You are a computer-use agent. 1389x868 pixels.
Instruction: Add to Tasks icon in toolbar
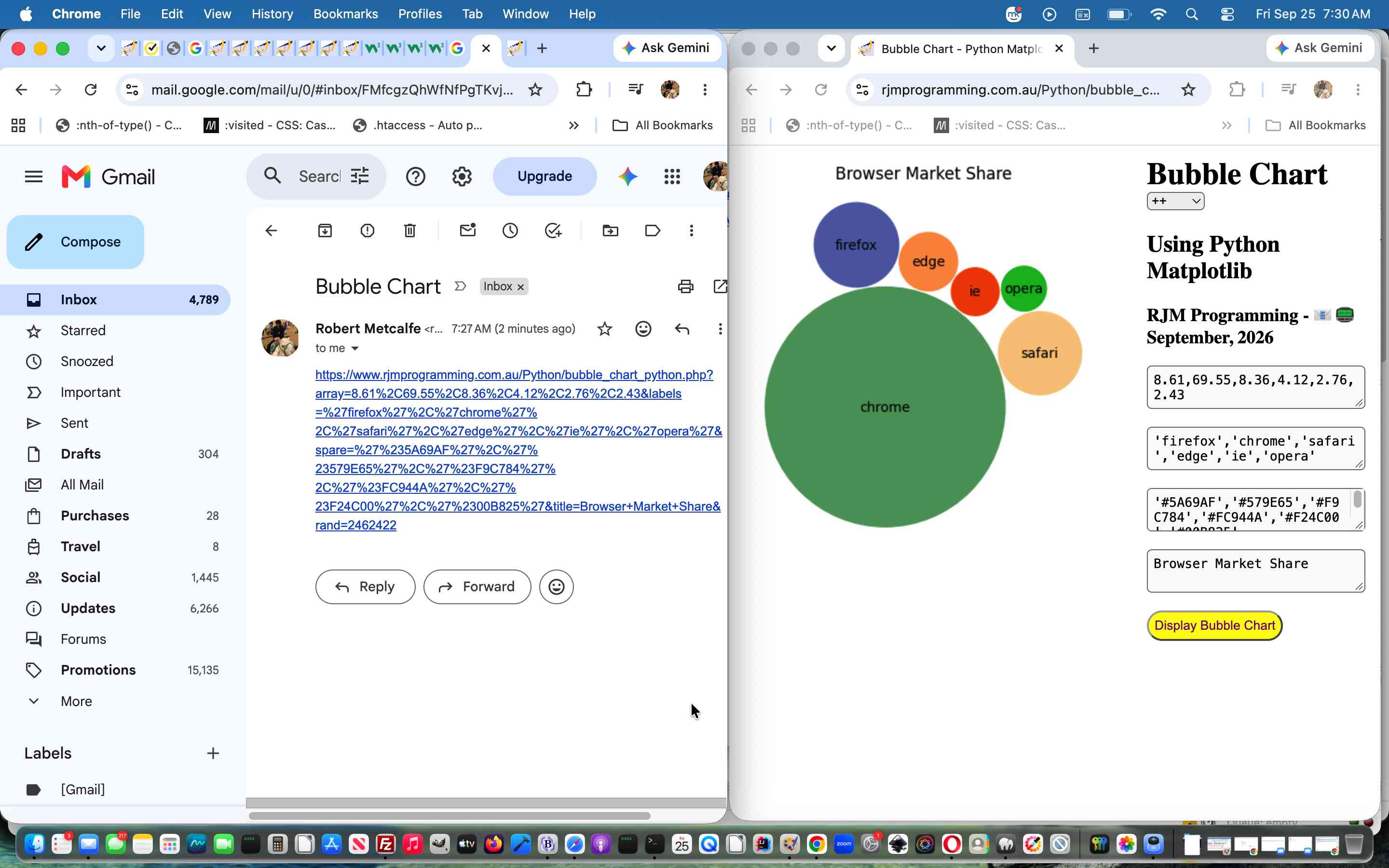[553, 231]
